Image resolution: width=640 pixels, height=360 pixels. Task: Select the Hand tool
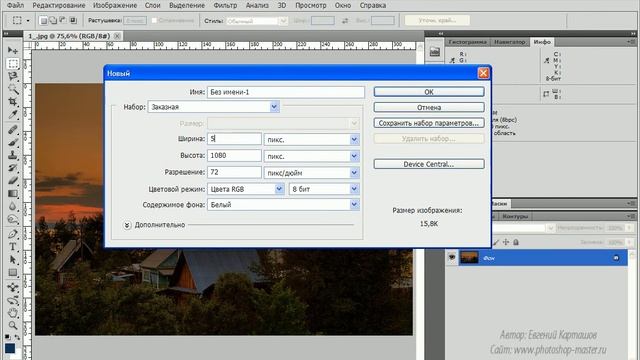13,313
